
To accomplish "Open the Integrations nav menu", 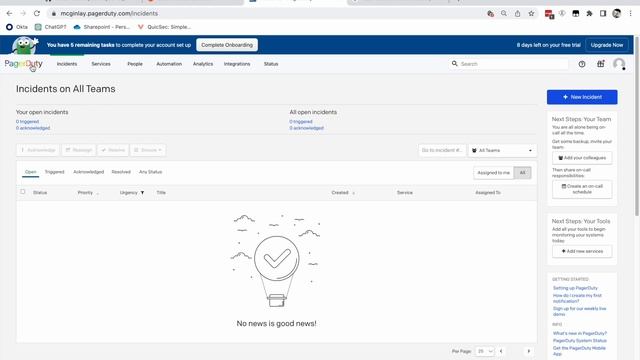I will pos(237,64).
